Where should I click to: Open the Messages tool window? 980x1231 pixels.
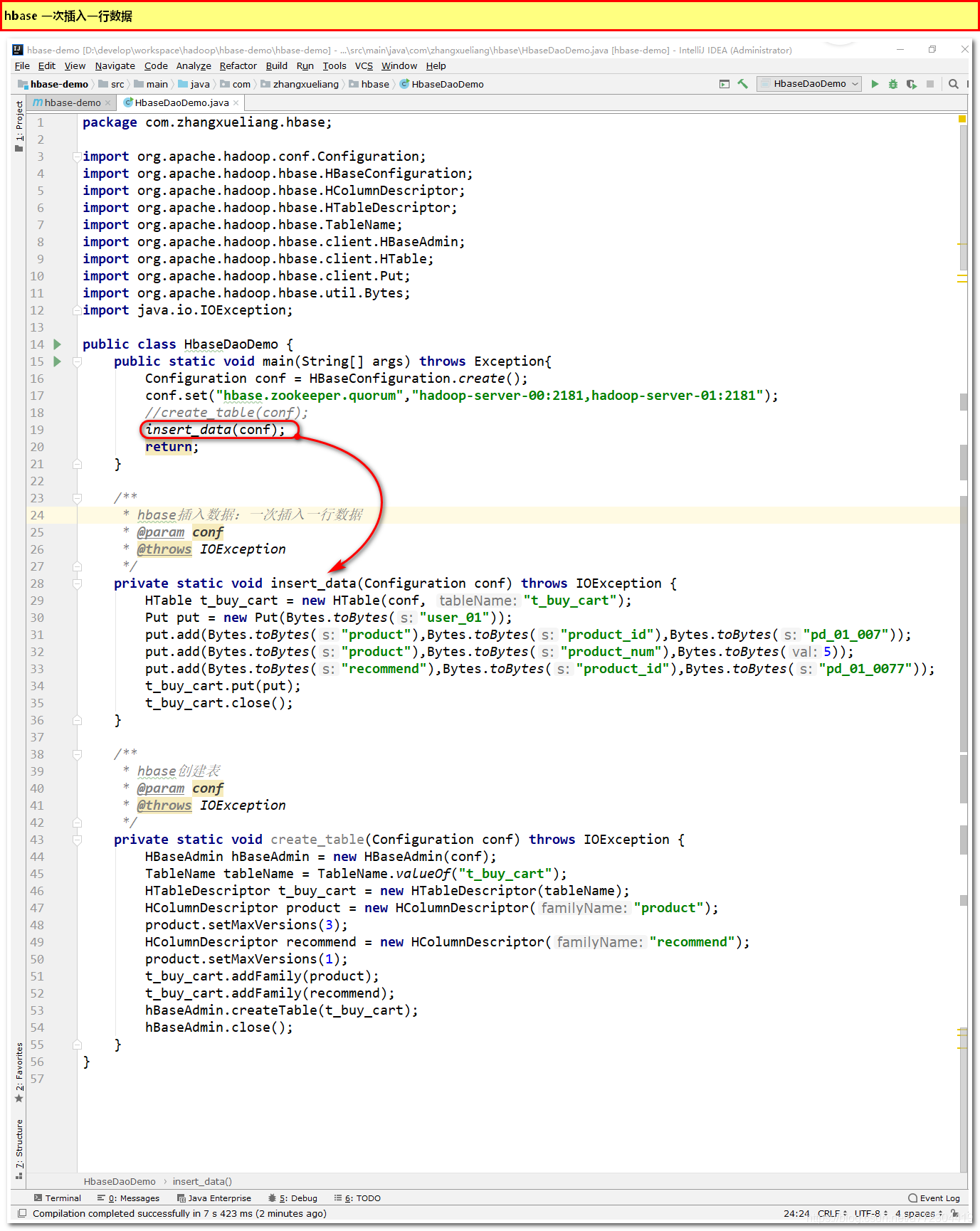click(x=129, y=1198)
